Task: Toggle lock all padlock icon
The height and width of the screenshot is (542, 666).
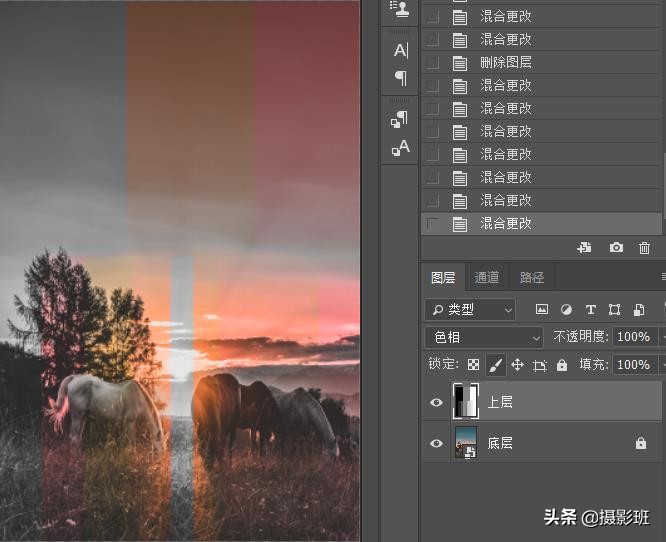Action: point(562,365)
